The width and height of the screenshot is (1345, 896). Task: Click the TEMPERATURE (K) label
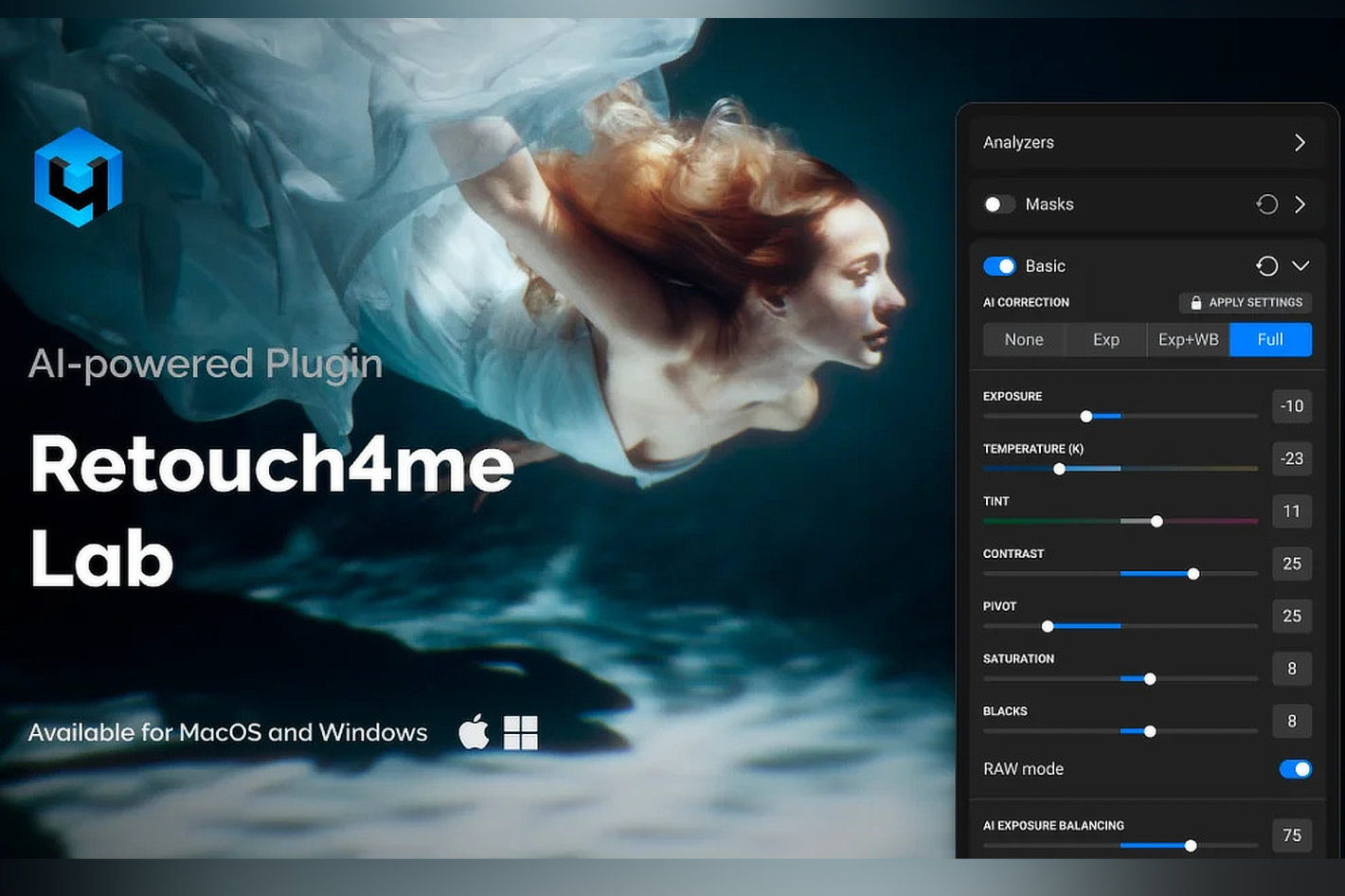tap(1033, 449)
